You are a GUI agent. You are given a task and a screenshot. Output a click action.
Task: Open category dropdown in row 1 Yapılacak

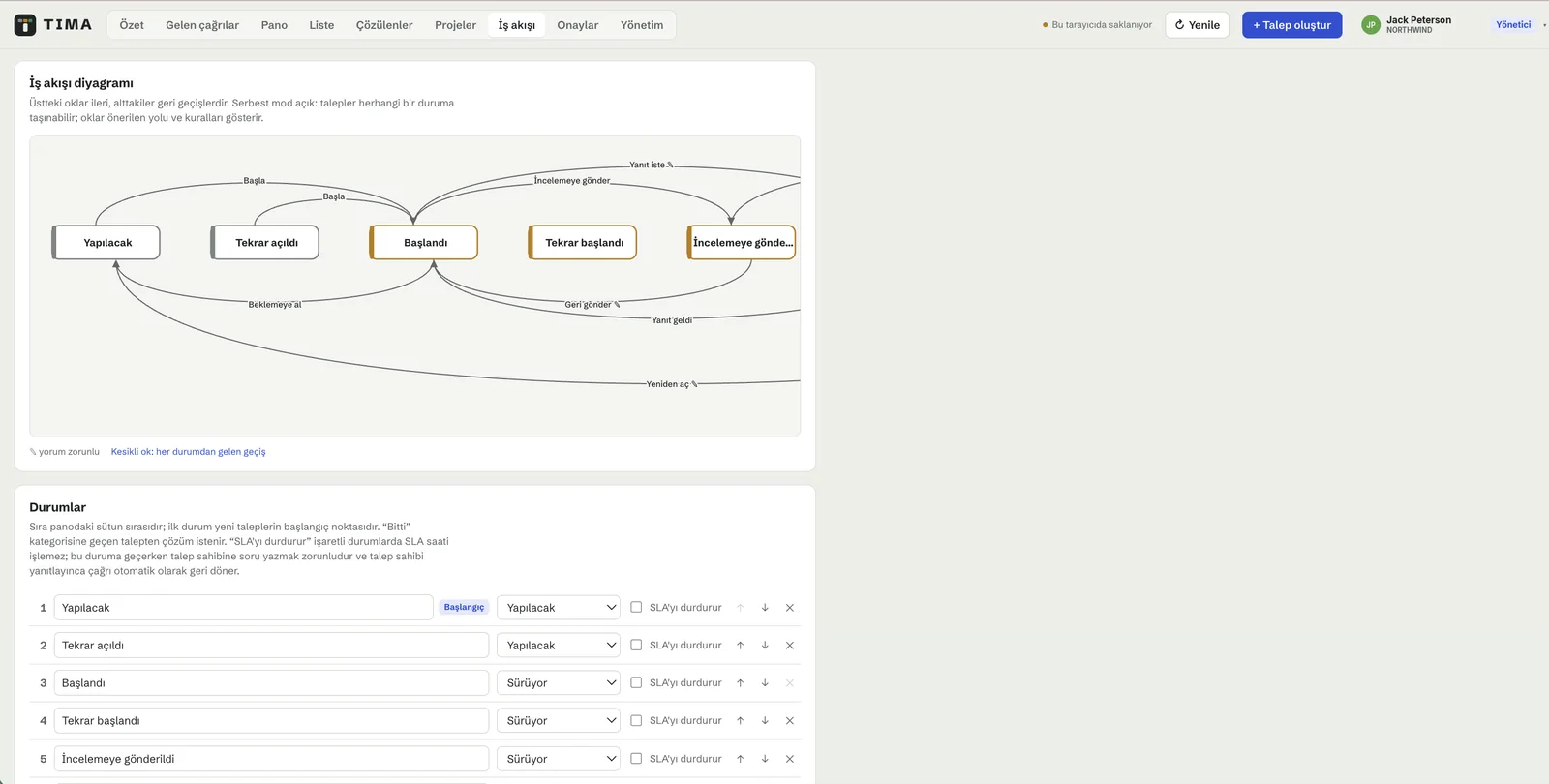(559, 608)
